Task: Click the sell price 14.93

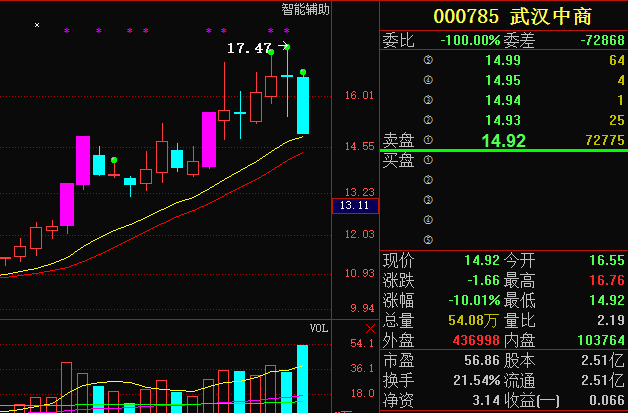Action: click(x=503, y=120)
